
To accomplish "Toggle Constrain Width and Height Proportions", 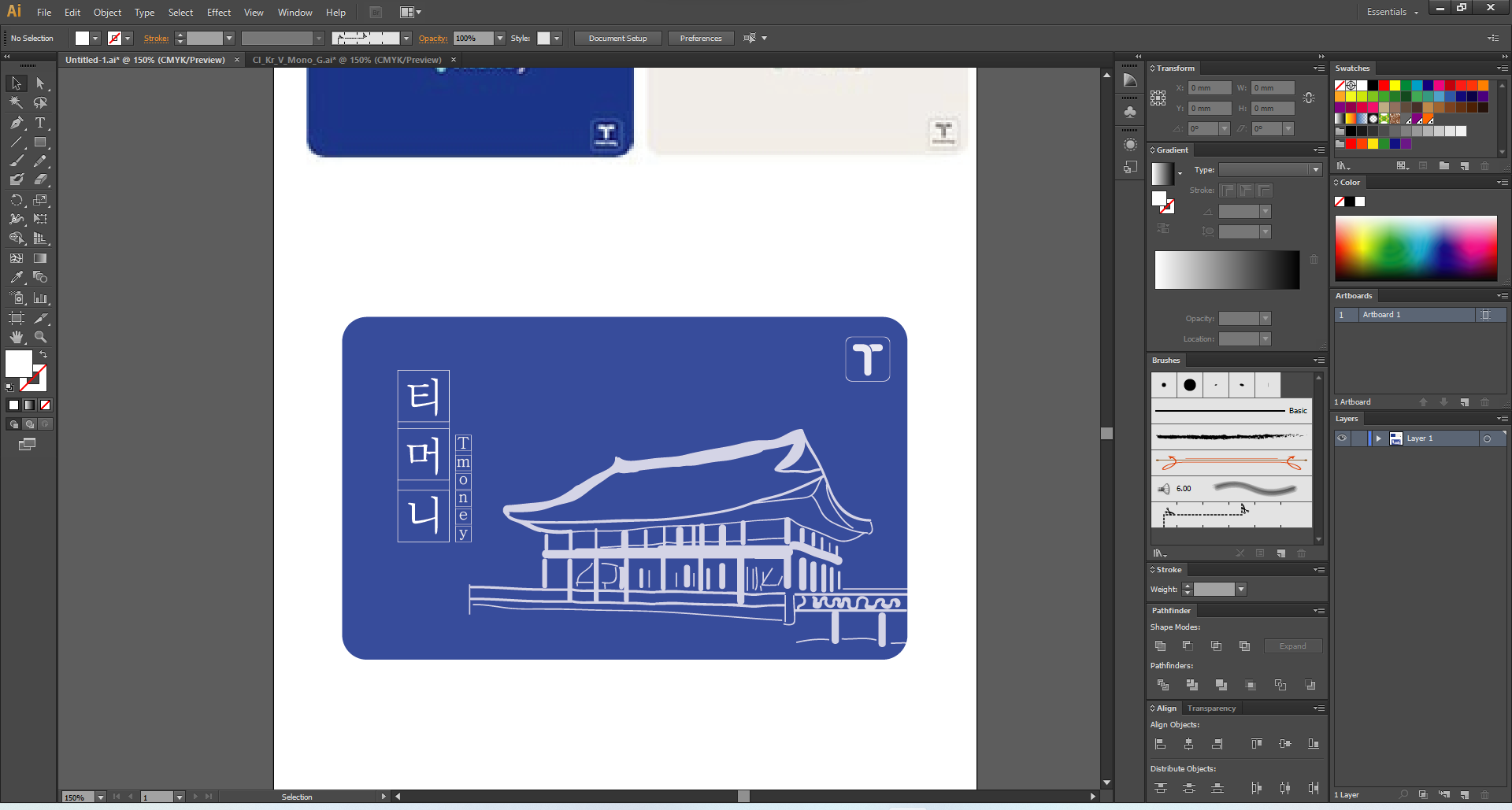I will tap(1309, 98).
